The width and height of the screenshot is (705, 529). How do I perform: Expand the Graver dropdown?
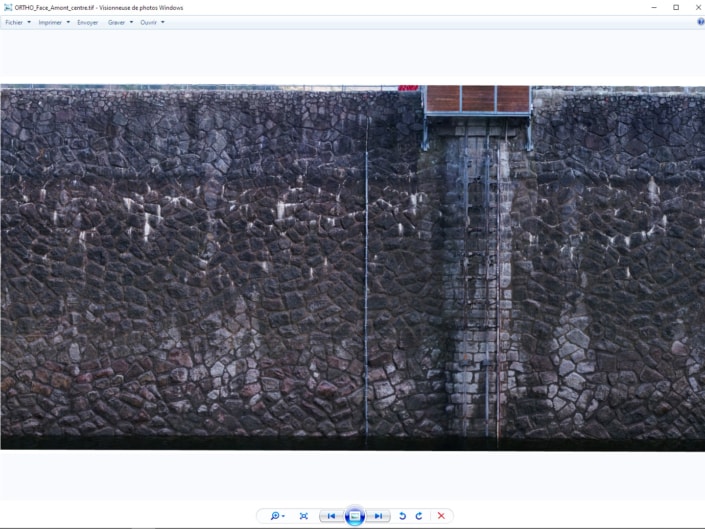click(120, 22)
